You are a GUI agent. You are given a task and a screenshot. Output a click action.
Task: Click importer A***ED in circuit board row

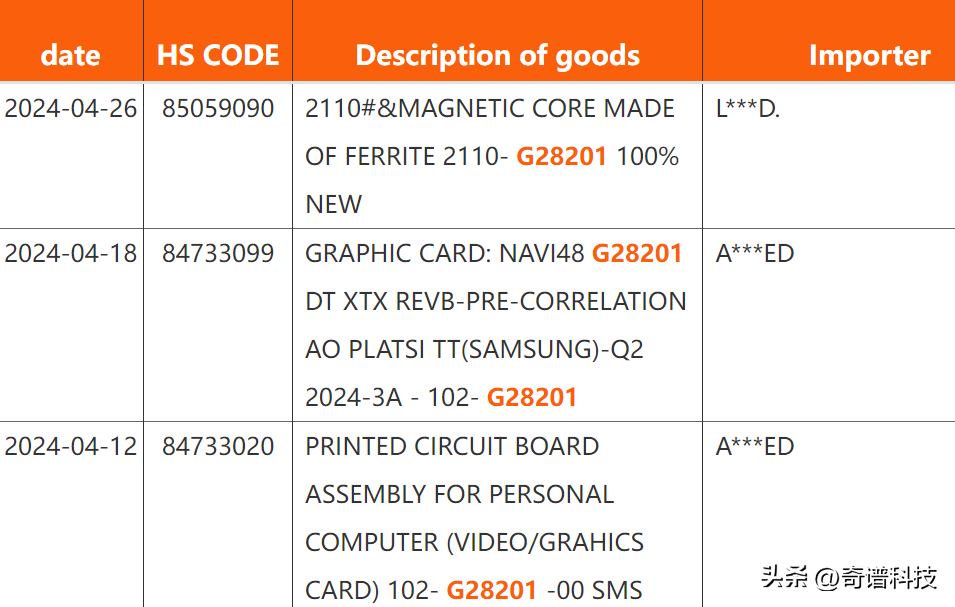click(x=755, y=447)
